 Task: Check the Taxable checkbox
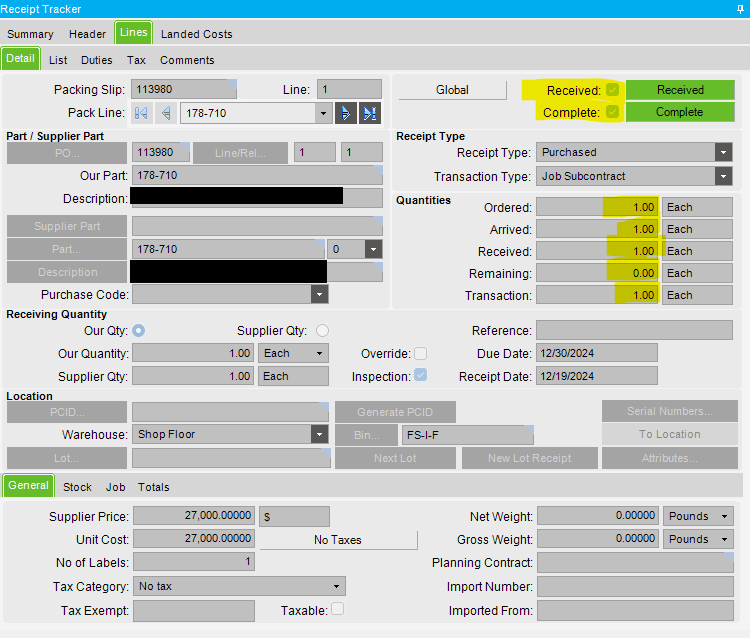coord(337,609)
